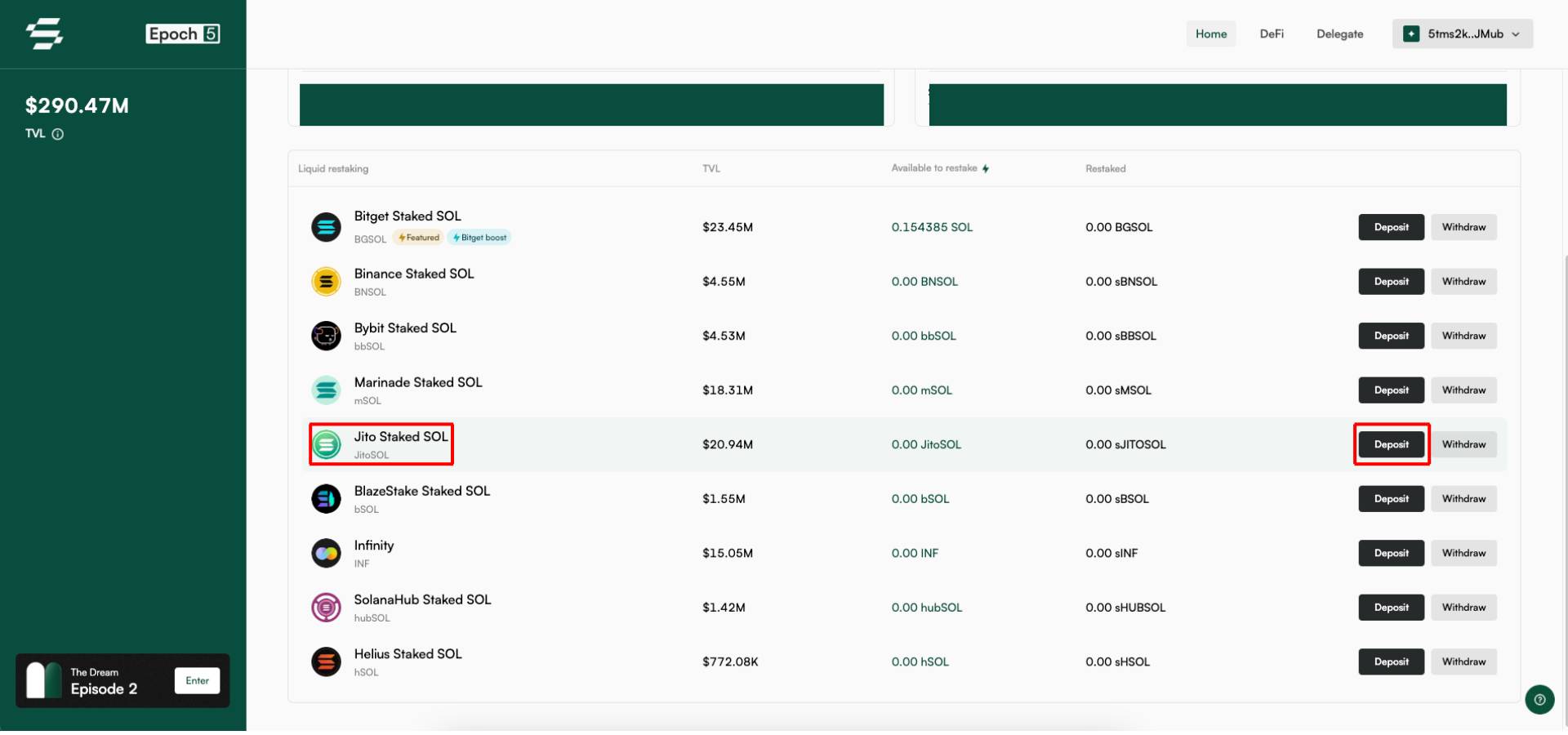Image resolution: width=1568 pixels, height=735 pixels.
Task: Select the Jito Staked SOL name
Action: (x=401, y=437)
